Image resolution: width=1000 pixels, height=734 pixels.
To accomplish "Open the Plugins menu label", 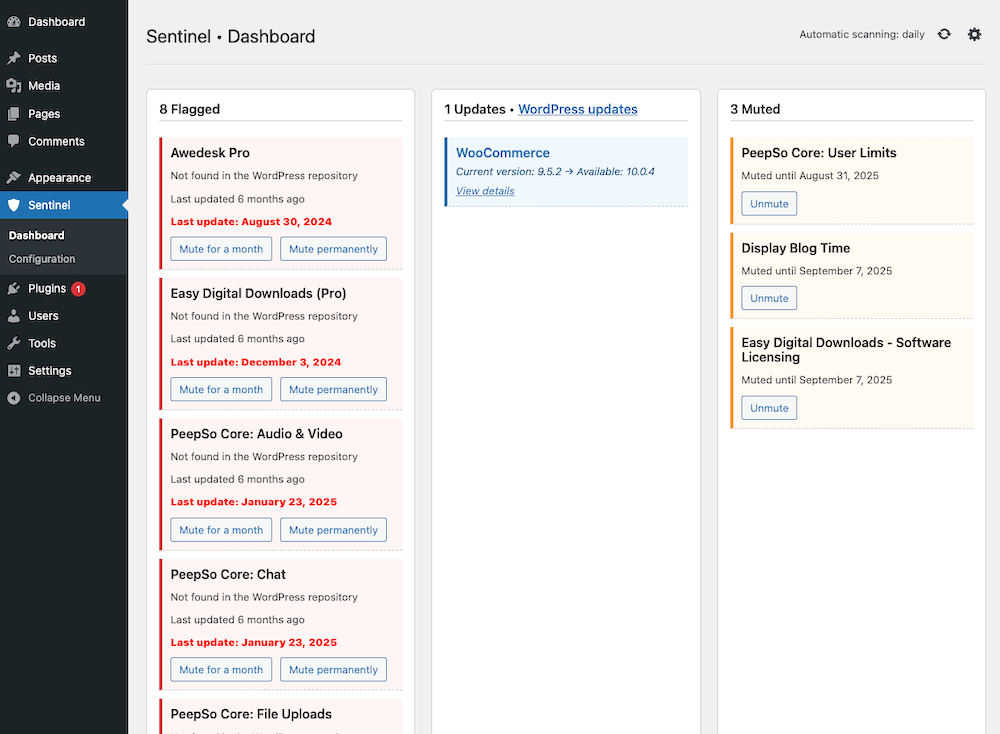I will [47, 288].
